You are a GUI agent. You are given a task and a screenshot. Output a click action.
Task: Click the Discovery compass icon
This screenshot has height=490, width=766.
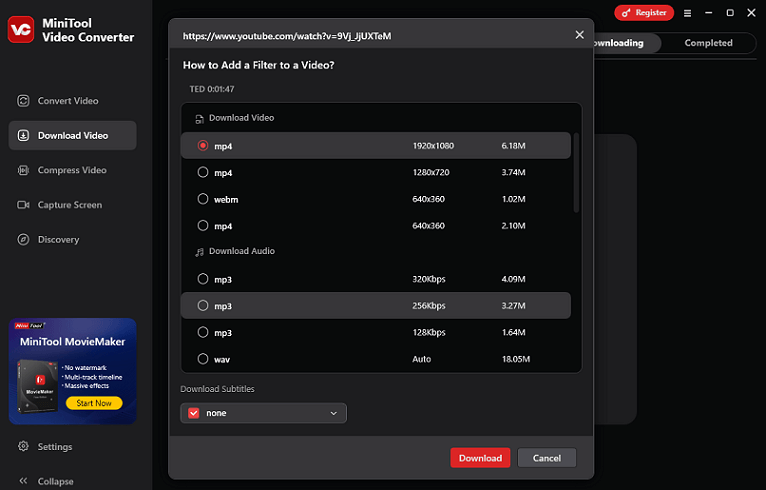(x=23, y=239)
